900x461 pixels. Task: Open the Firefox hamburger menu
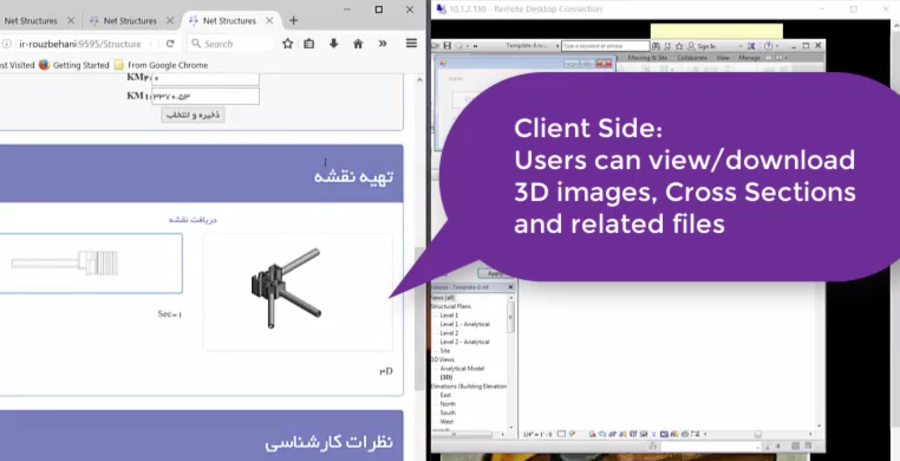pyautogui.click(x=411, y=44)
